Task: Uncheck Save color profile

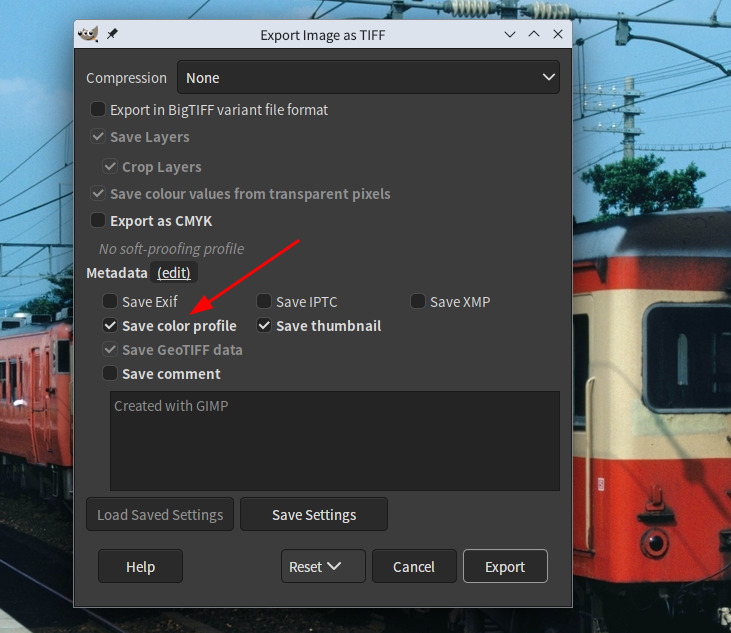Action: coord(110,325)
